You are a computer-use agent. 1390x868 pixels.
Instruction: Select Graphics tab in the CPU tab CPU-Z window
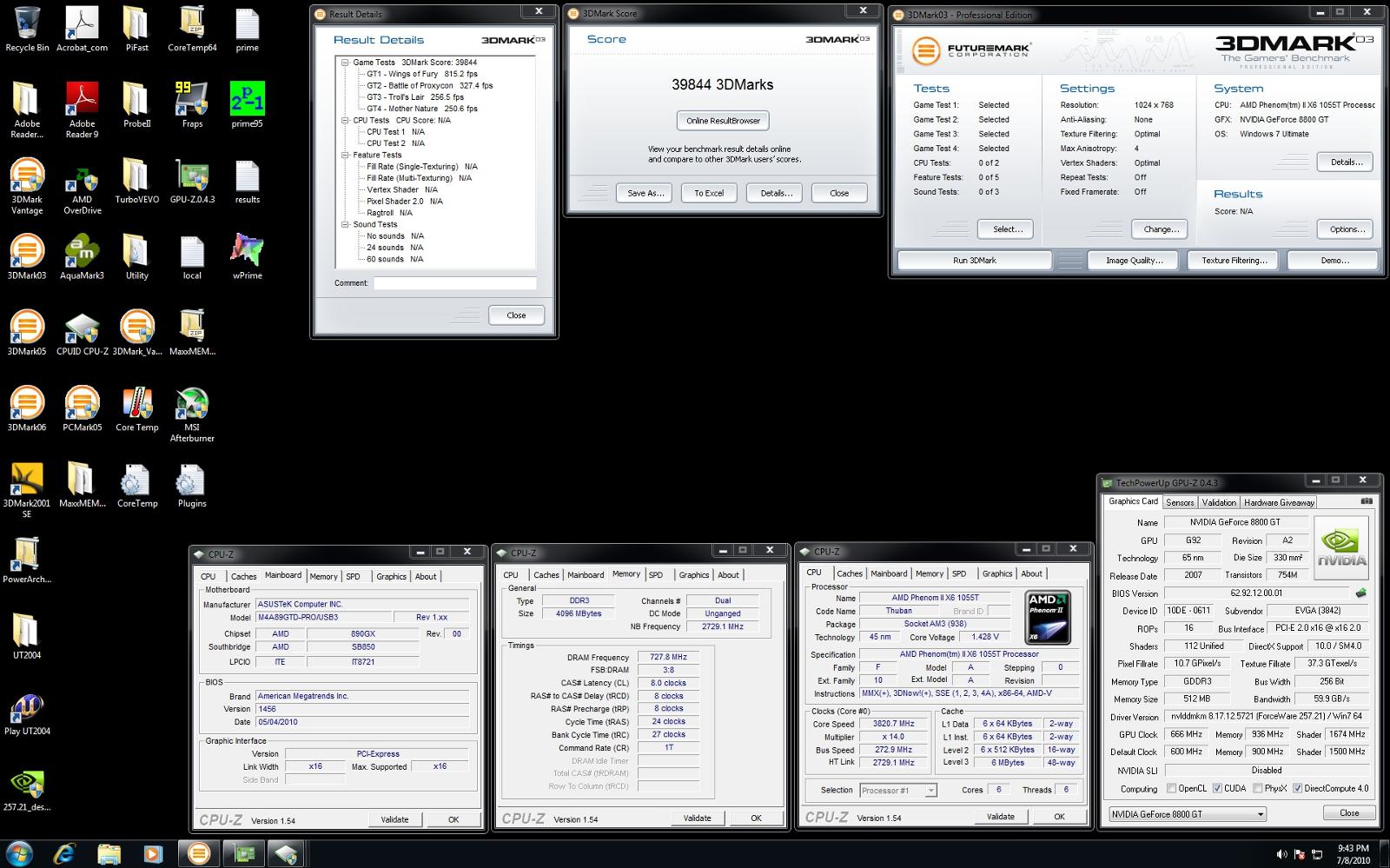997,573
